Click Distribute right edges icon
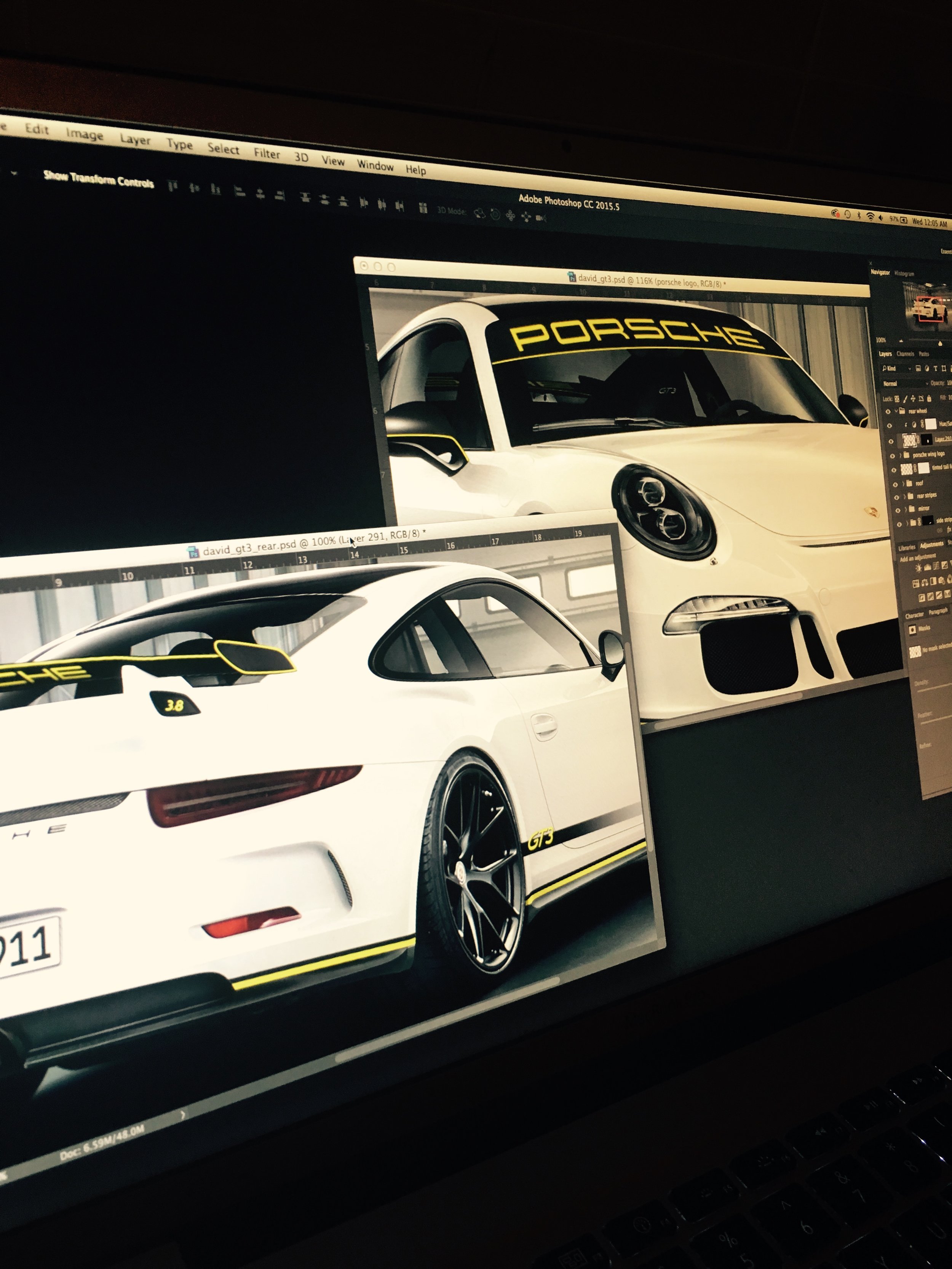Screen dimensions: 952x1269 [400, 206]
